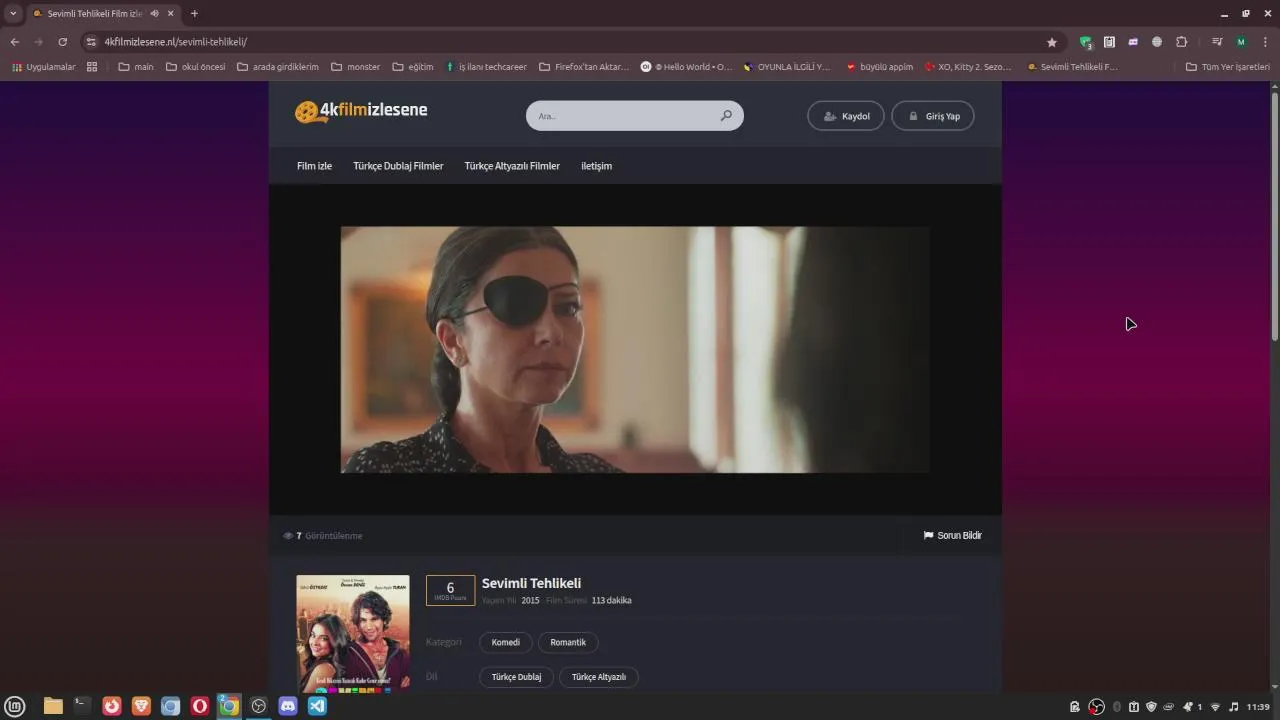This screenshot has height=720, width=1280.
Task: Click the movie video player frame
Action: pos(635,350)
